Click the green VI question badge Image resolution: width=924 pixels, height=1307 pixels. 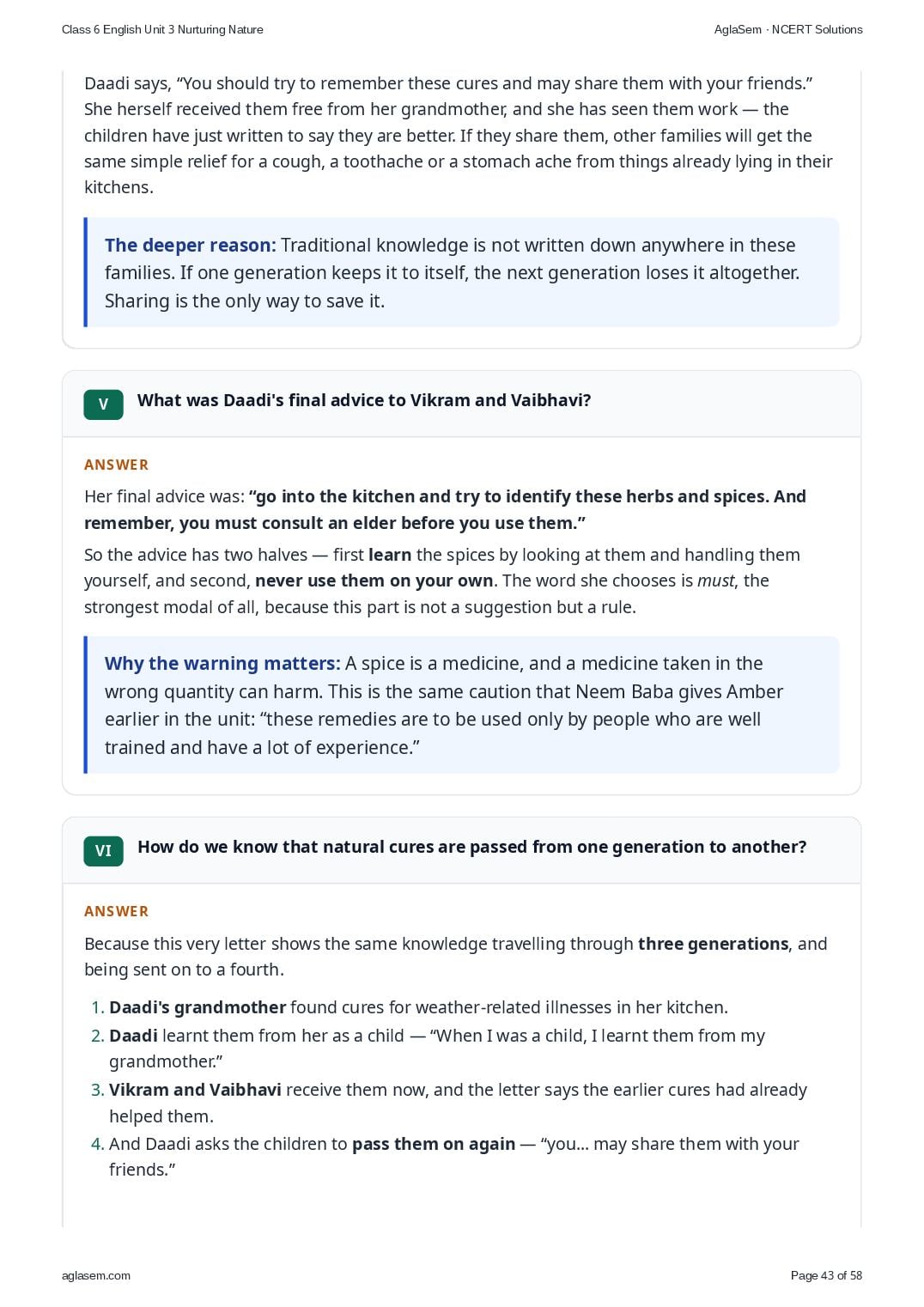click(103, 851)
